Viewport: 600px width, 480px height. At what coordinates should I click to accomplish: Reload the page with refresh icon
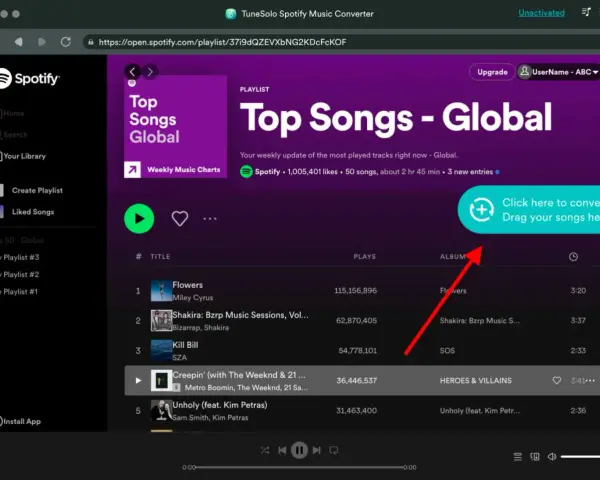point(66,42)
